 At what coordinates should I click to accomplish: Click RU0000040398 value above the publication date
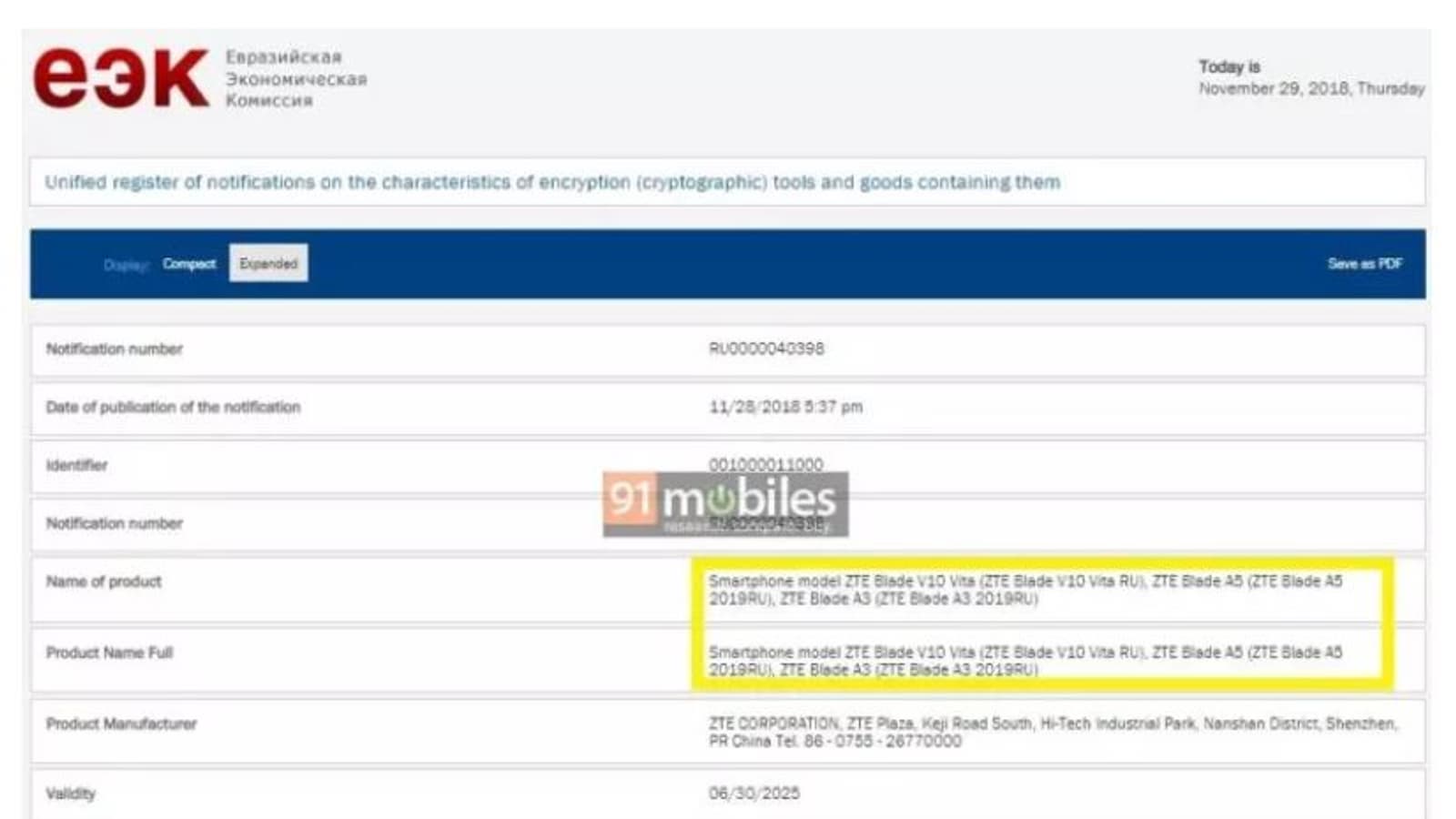point(766,349)
